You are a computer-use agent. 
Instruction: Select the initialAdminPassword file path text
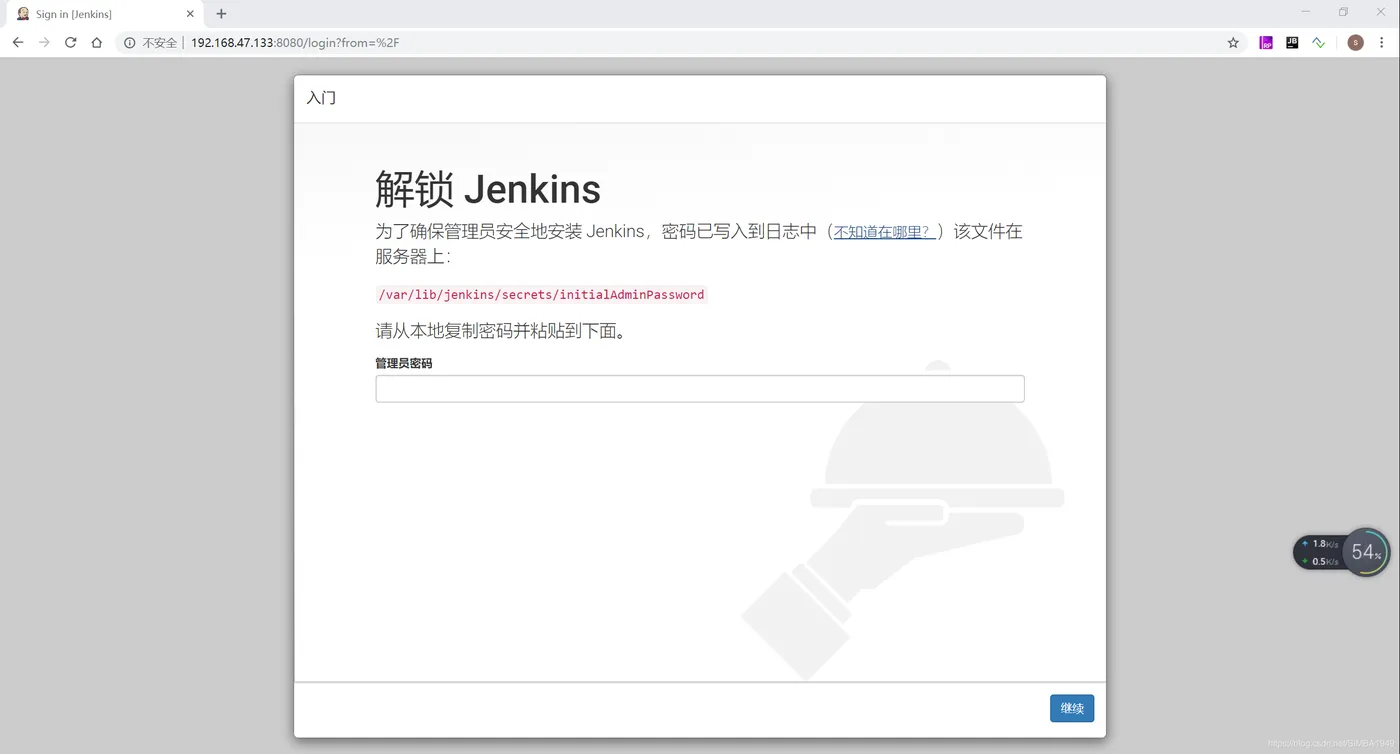coord(541,295)
